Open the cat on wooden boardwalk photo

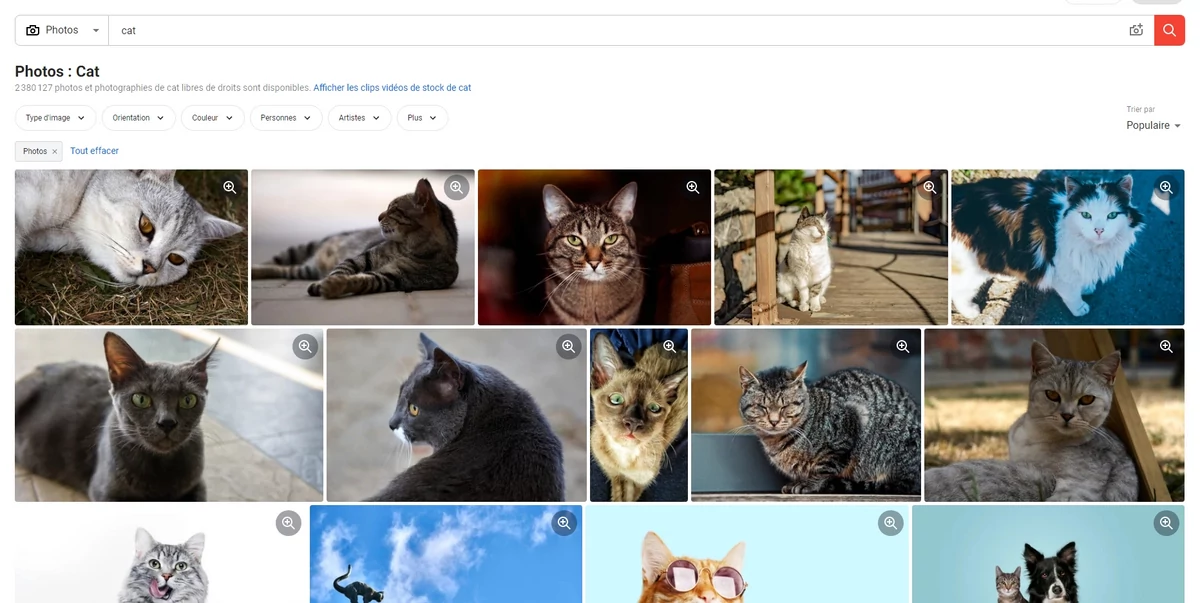831,247
